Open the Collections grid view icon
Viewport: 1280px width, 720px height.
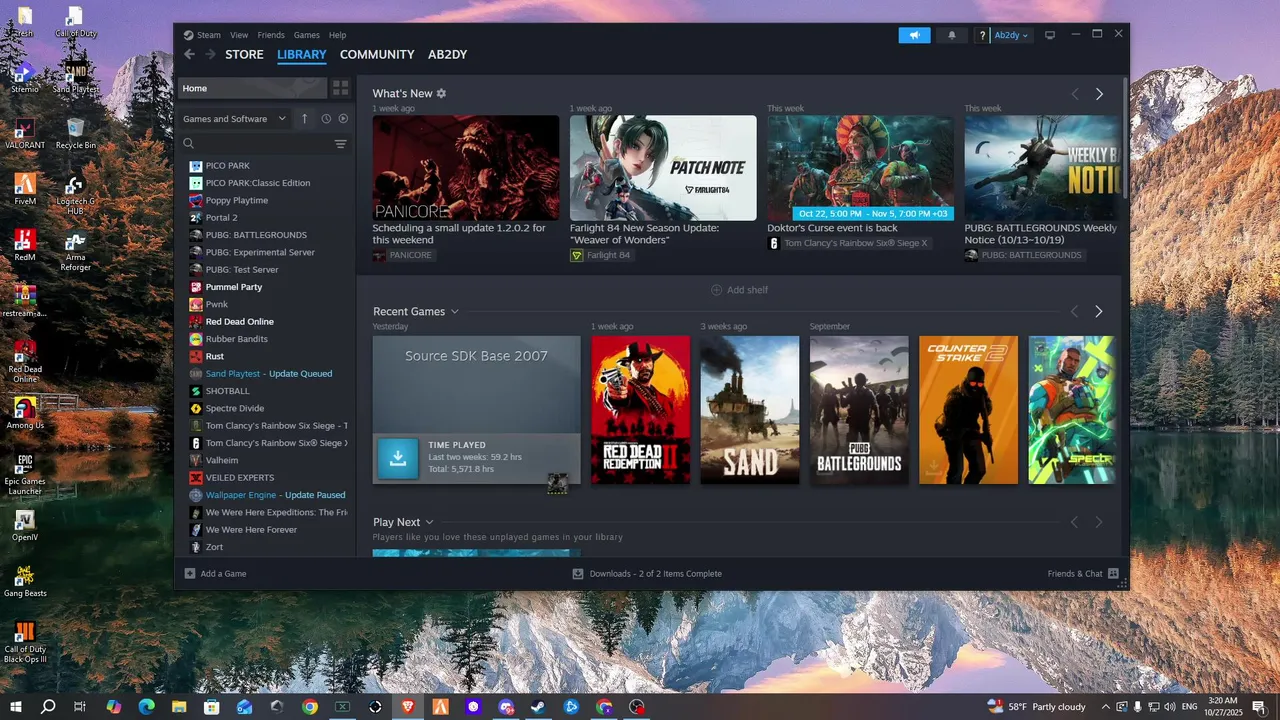[x=340, y=88]
